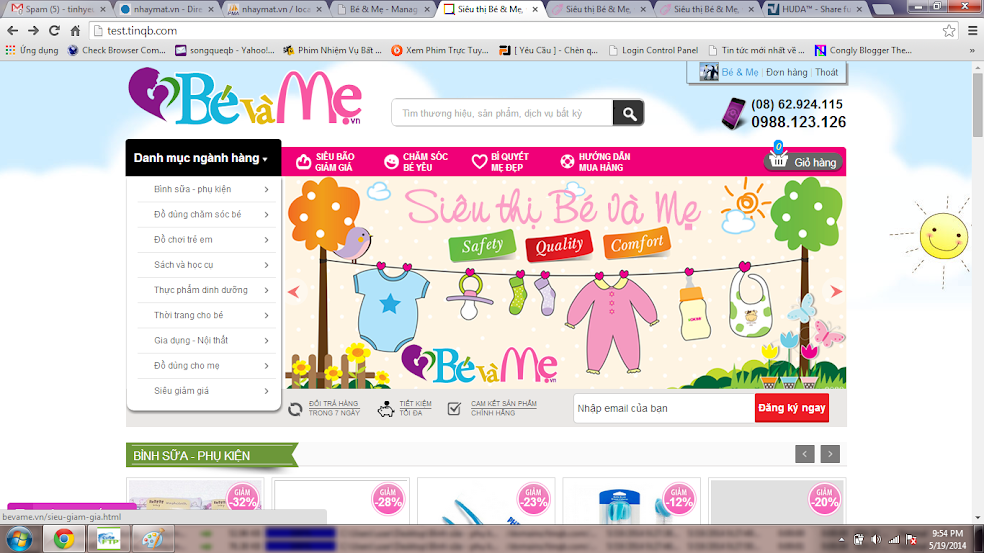The image size is (984, 553).
Task: Expand Gia dụng - Nội thất arrow
Action: (x=267, y=340)
